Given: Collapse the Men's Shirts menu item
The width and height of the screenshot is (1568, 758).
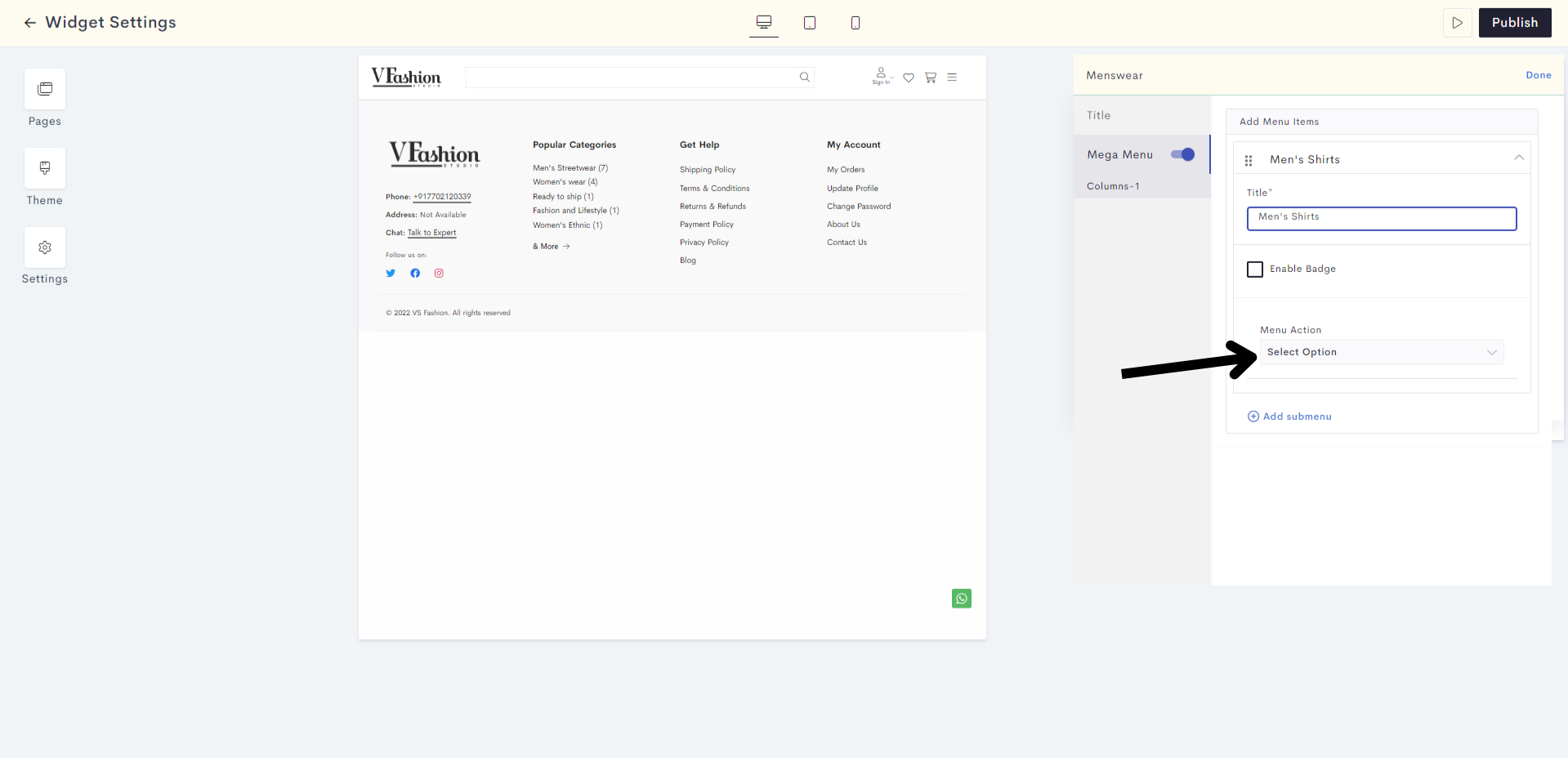Looking at the screenshot, I should point(1519,158).
